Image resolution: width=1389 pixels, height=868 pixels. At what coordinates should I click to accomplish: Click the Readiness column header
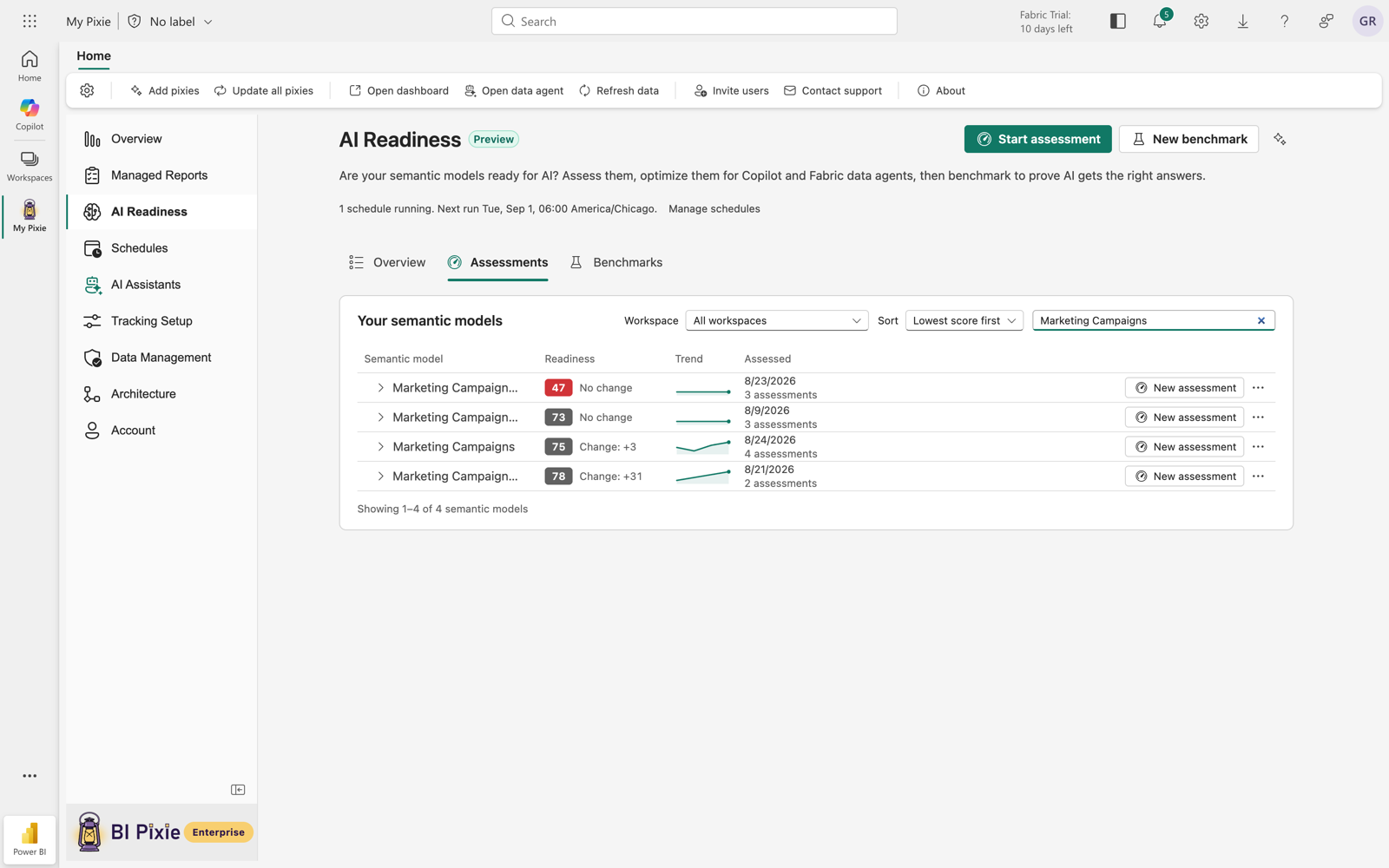[569, 358]
